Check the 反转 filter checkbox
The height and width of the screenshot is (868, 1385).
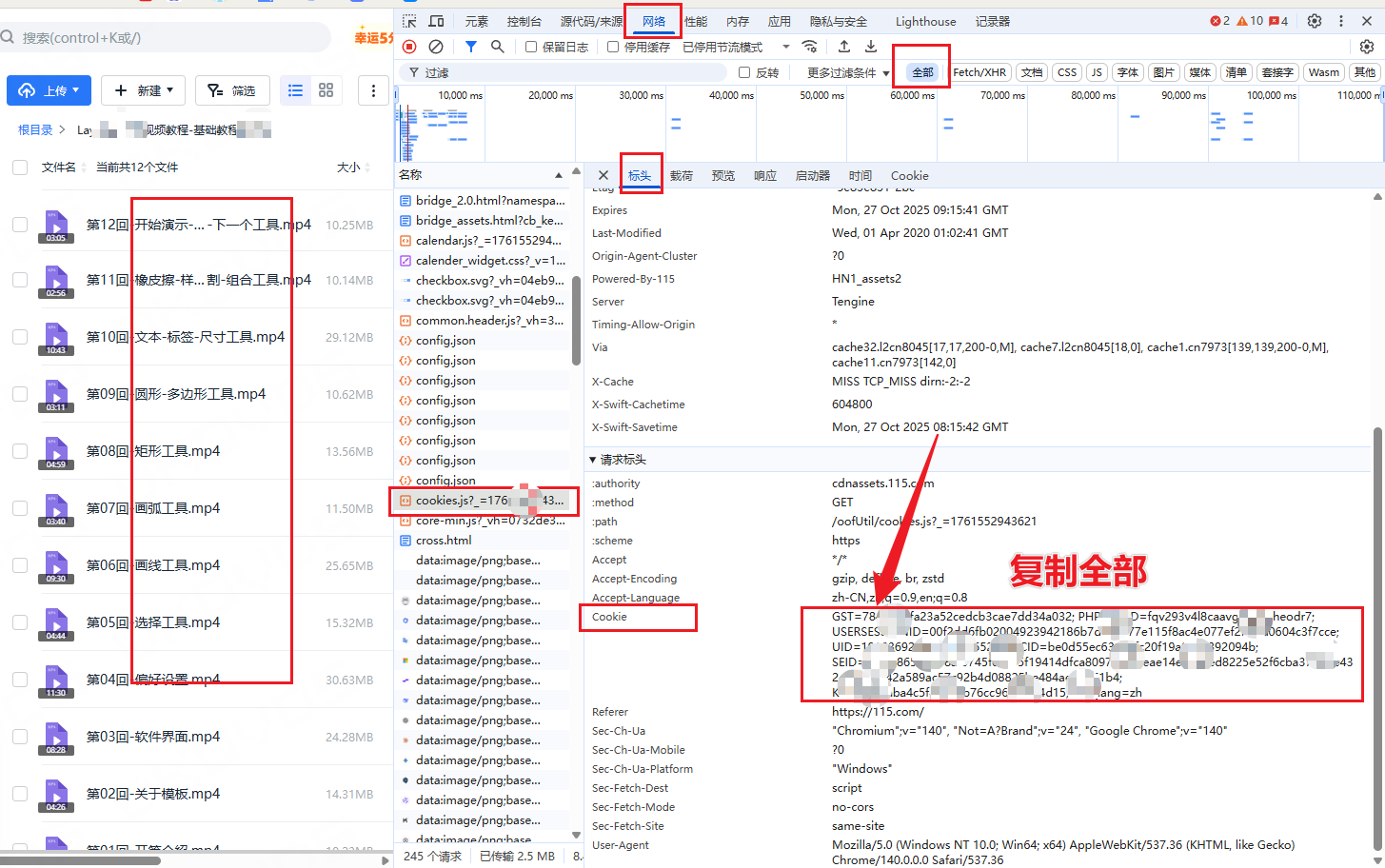pyautogui.click(x=744, y=72)
